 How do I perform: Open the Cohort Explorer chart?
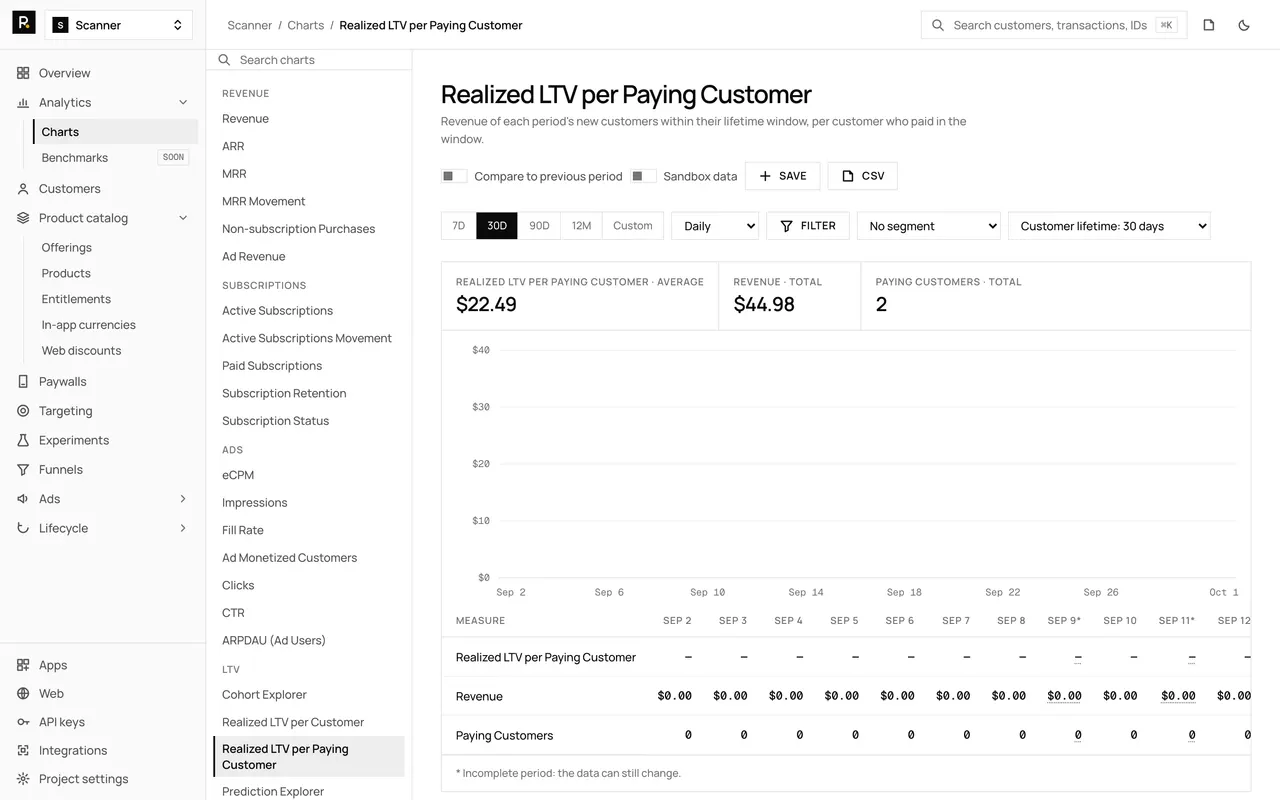pos(264,695)
